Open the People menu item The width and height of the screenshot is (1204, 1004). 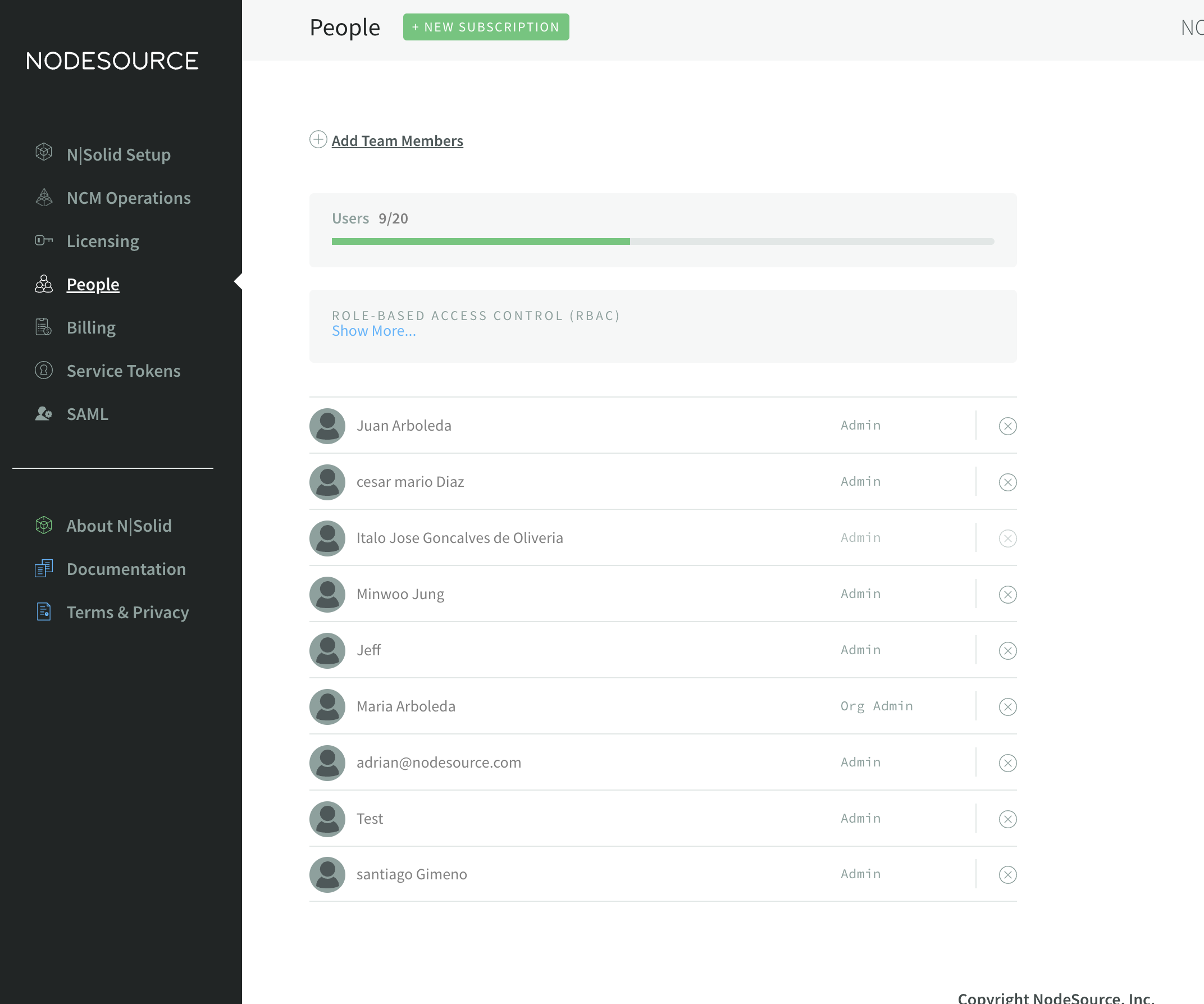(x=93, y=284)
